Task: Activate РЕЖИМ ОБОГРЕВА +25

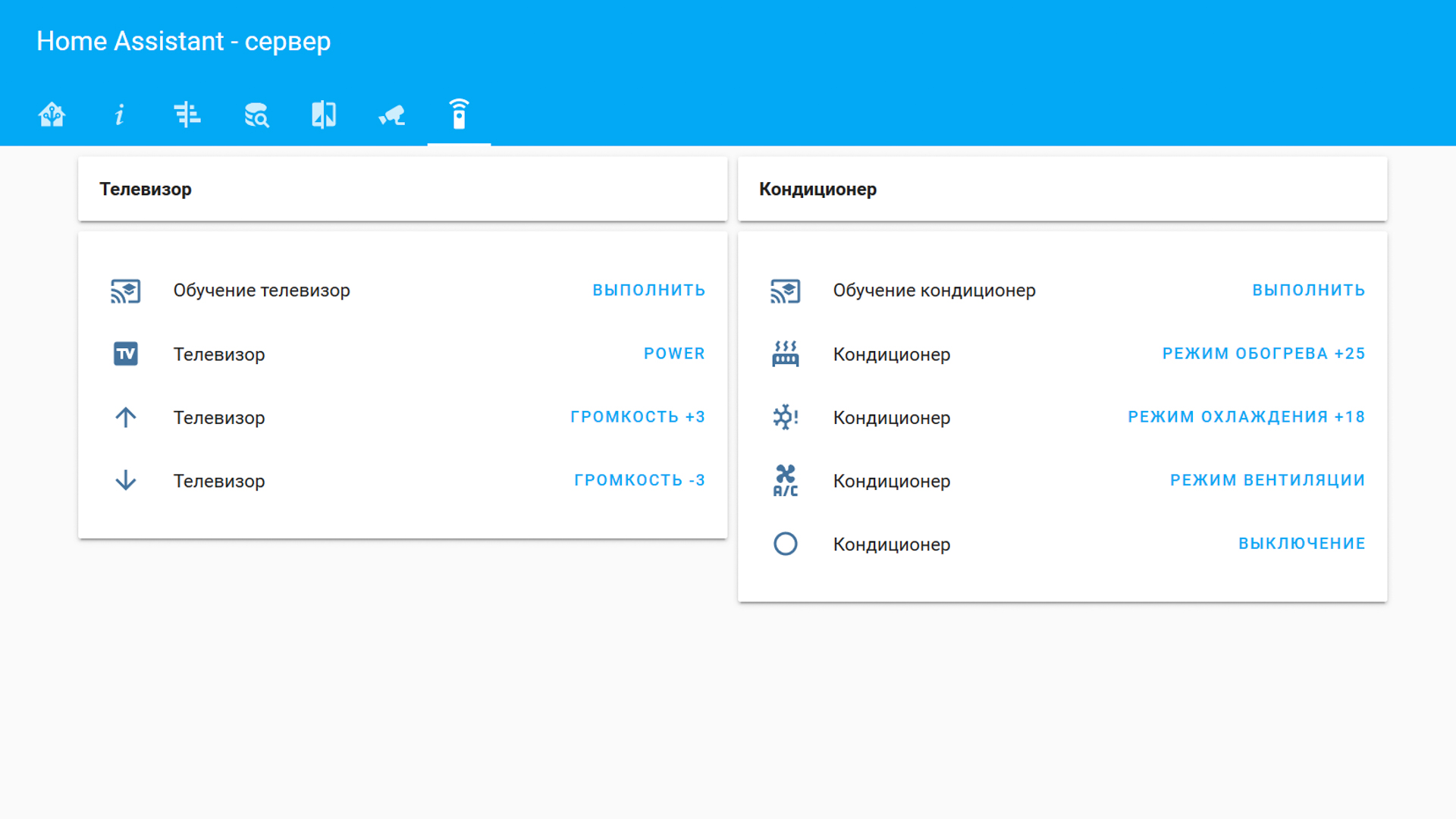Action: (x=1263, y=354)
